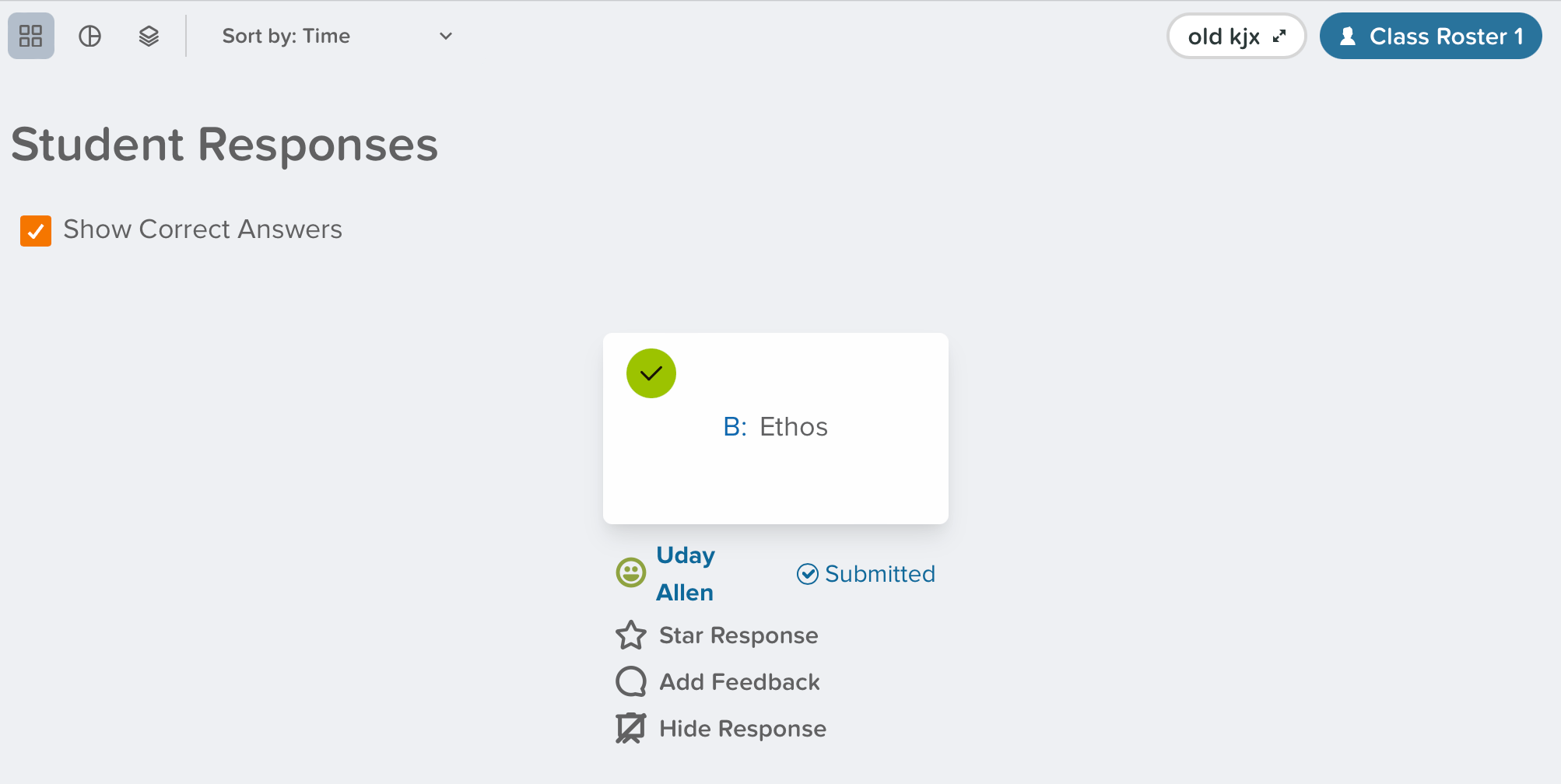
Task: Select the stacked layers view icon
Action: (149, 36)
